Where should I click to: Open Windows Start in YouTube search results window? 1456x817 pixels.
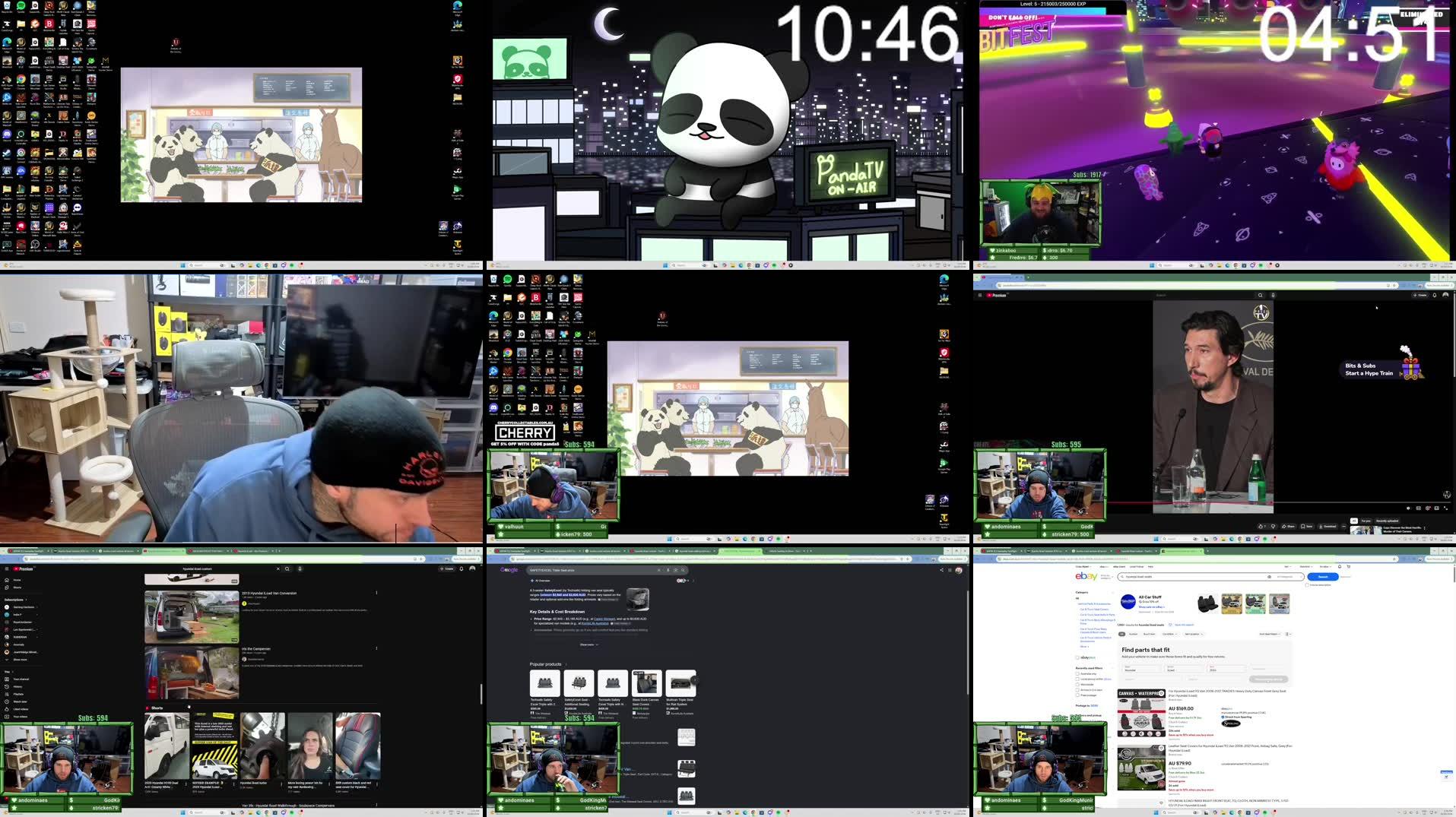click(182, 812)
